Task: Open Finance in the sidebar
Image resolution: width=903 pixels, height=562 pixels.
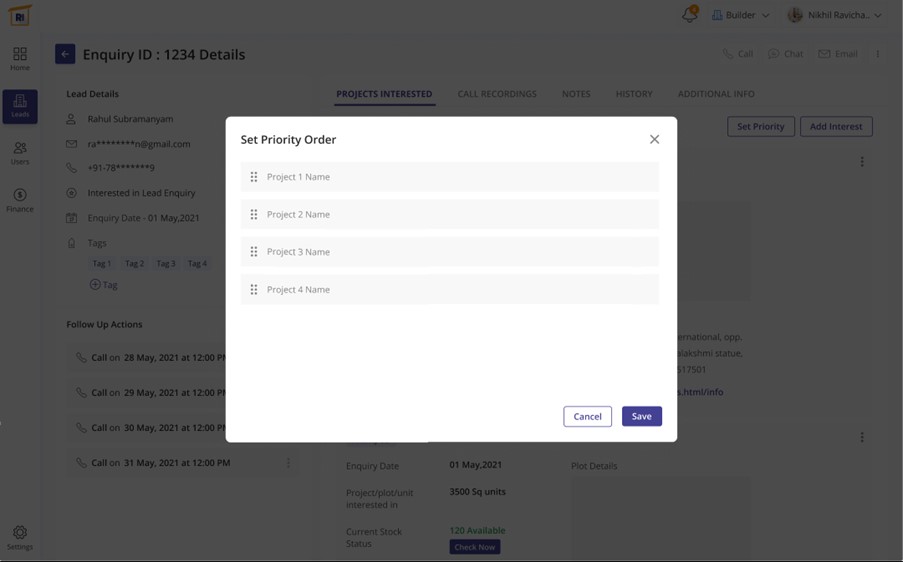Action: point(20,200)
